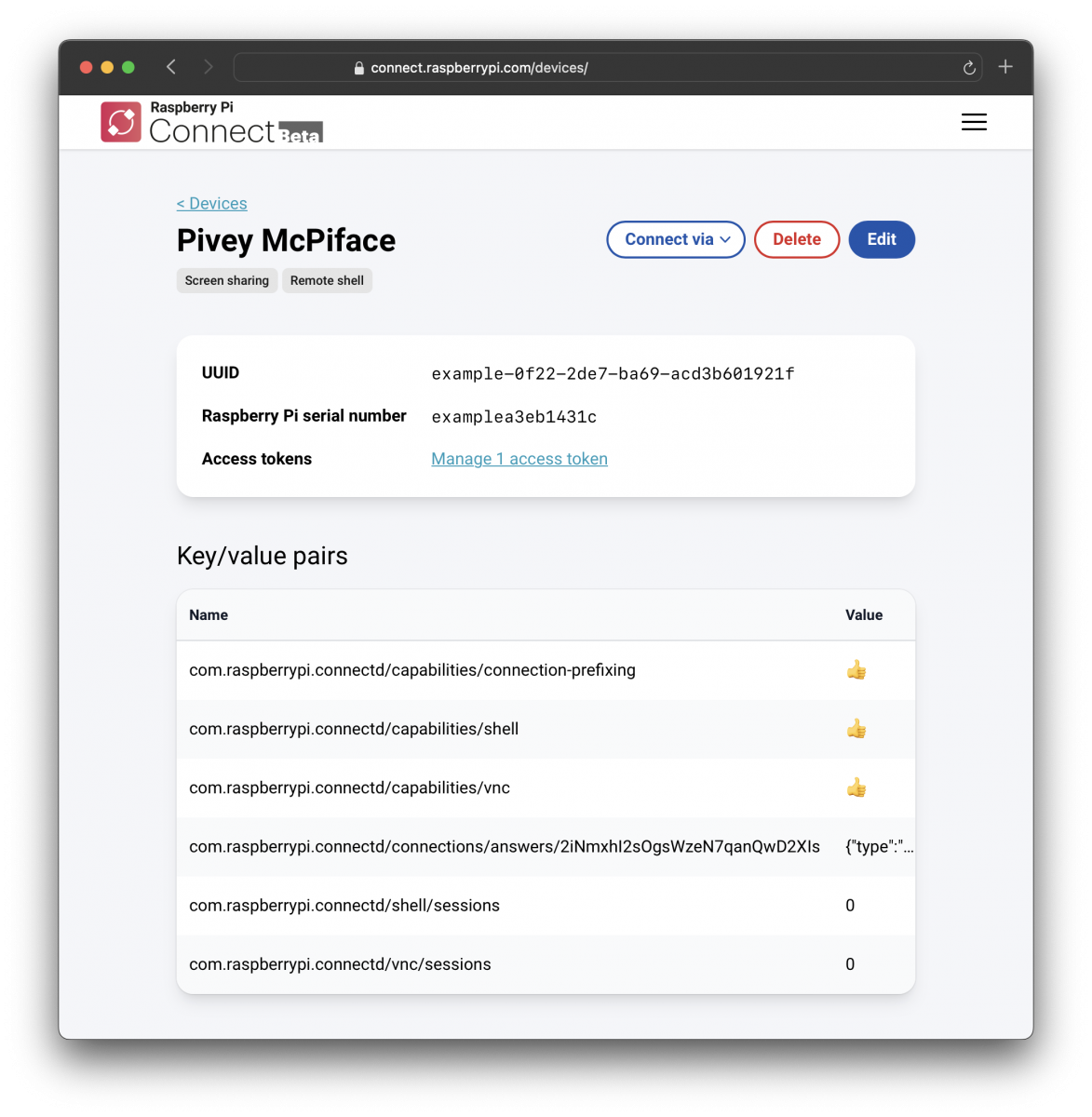Image resolution: width=1092 pixels, height=1117 pixels.
Task: Click the Key/value pairs heading
Action: tap(263, 556)
